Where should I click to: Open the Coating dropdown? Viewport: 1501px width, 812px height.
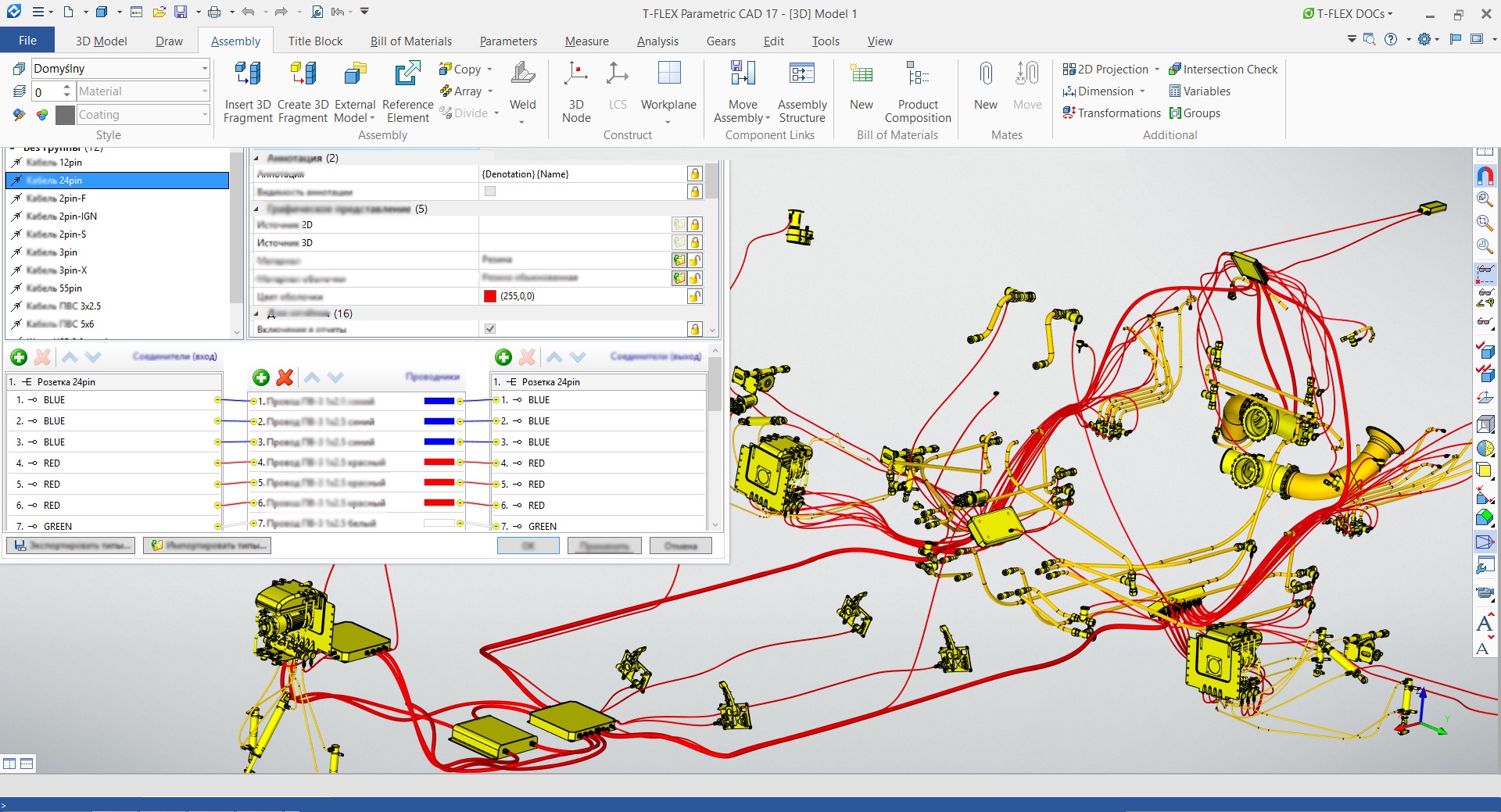(205, 115)
